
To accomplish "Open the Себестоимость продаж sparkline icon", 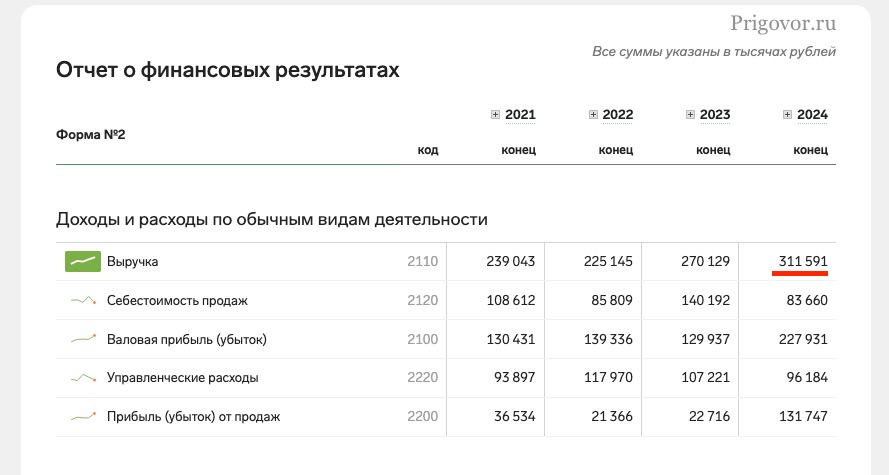I will (x=82, y=300).
